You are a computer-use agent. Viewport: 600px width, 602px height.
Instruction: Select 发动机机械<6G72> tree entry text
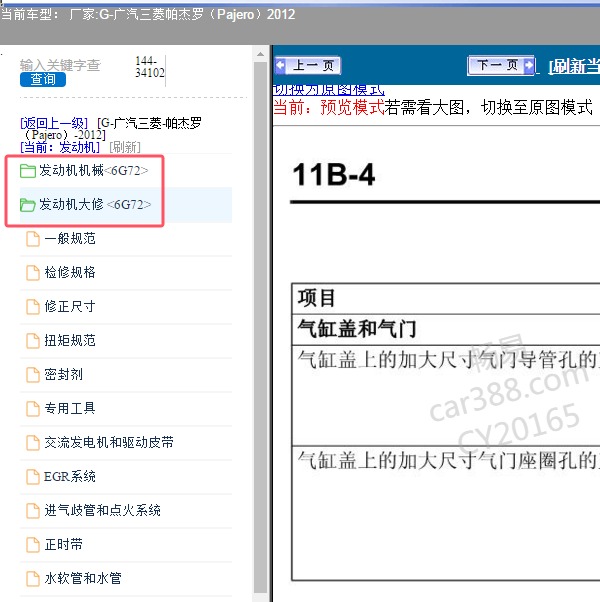click(x=93, y=170)
